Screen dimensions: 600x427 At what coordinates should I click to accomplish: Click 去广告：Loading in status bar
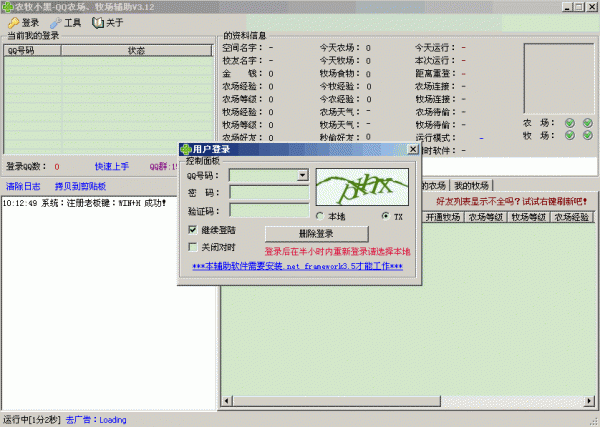[96, 420]
